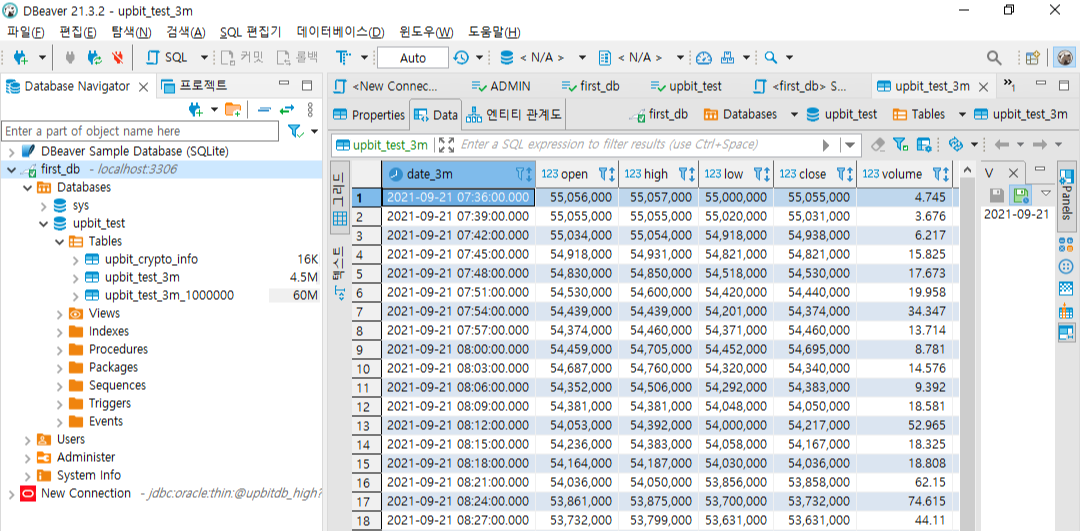The height and width of the screenshot is (531, 1080).
Task: Click the DBeaver perspective avatar icon
Action: click(1065, 58)
